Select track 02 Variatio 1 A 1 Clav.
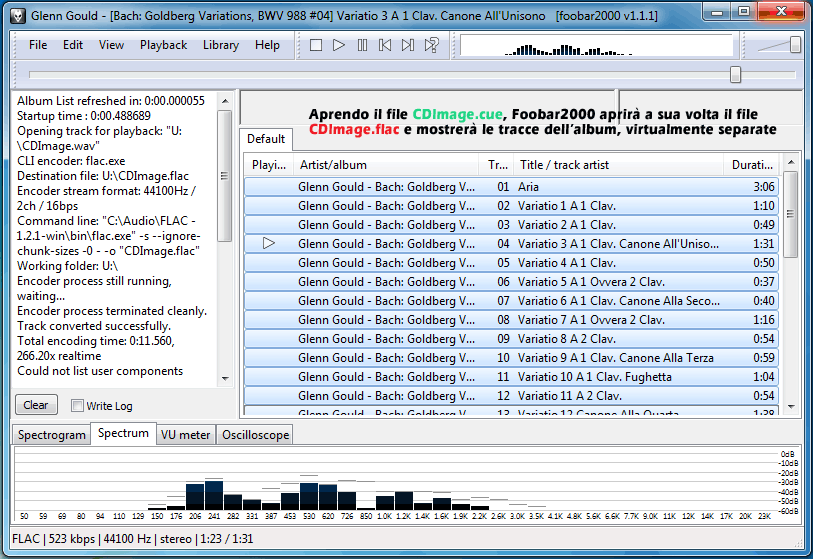Image resolution: width=813 pixels, height=559 pixels. (511, 206)
